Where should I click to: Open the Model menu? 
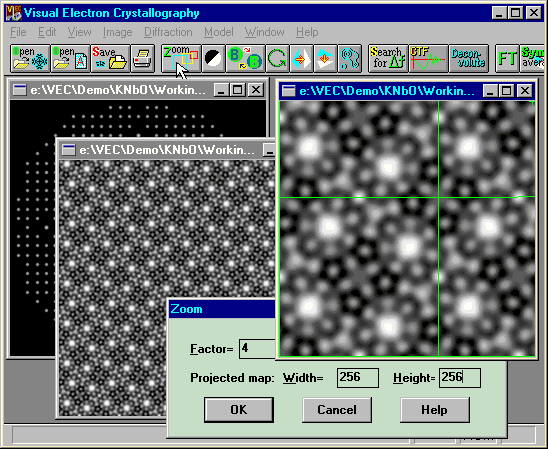pyautogui.click(x=219, y=32)
